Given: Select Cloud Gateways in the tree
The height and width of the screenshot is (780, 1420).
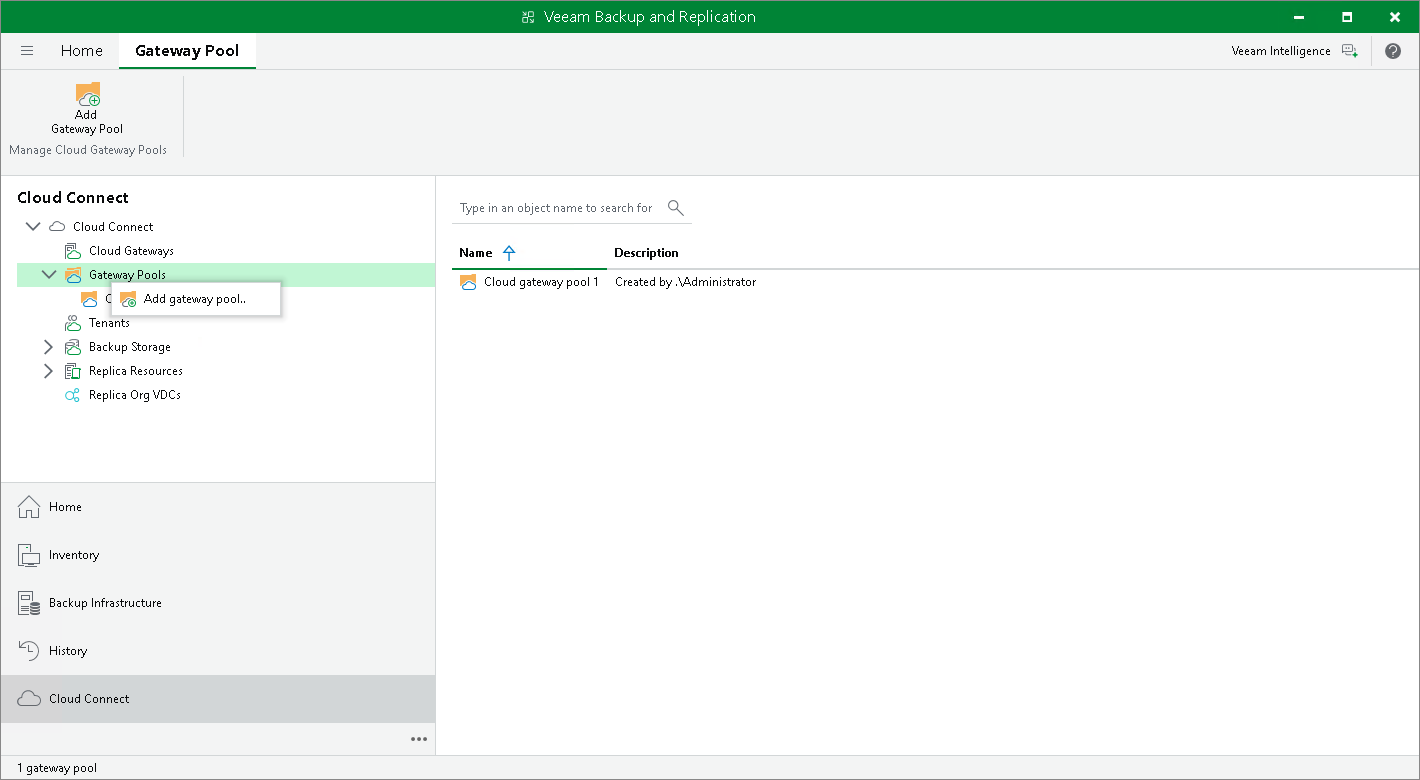Looking at the screenshot, I should (x=131, y=251).
